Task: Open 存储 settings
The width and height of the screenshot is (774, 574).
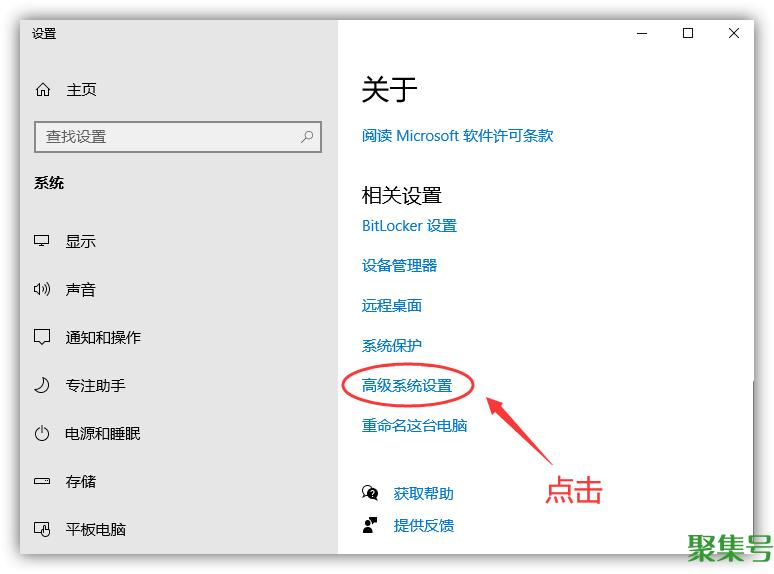Action: click(80, 481)
